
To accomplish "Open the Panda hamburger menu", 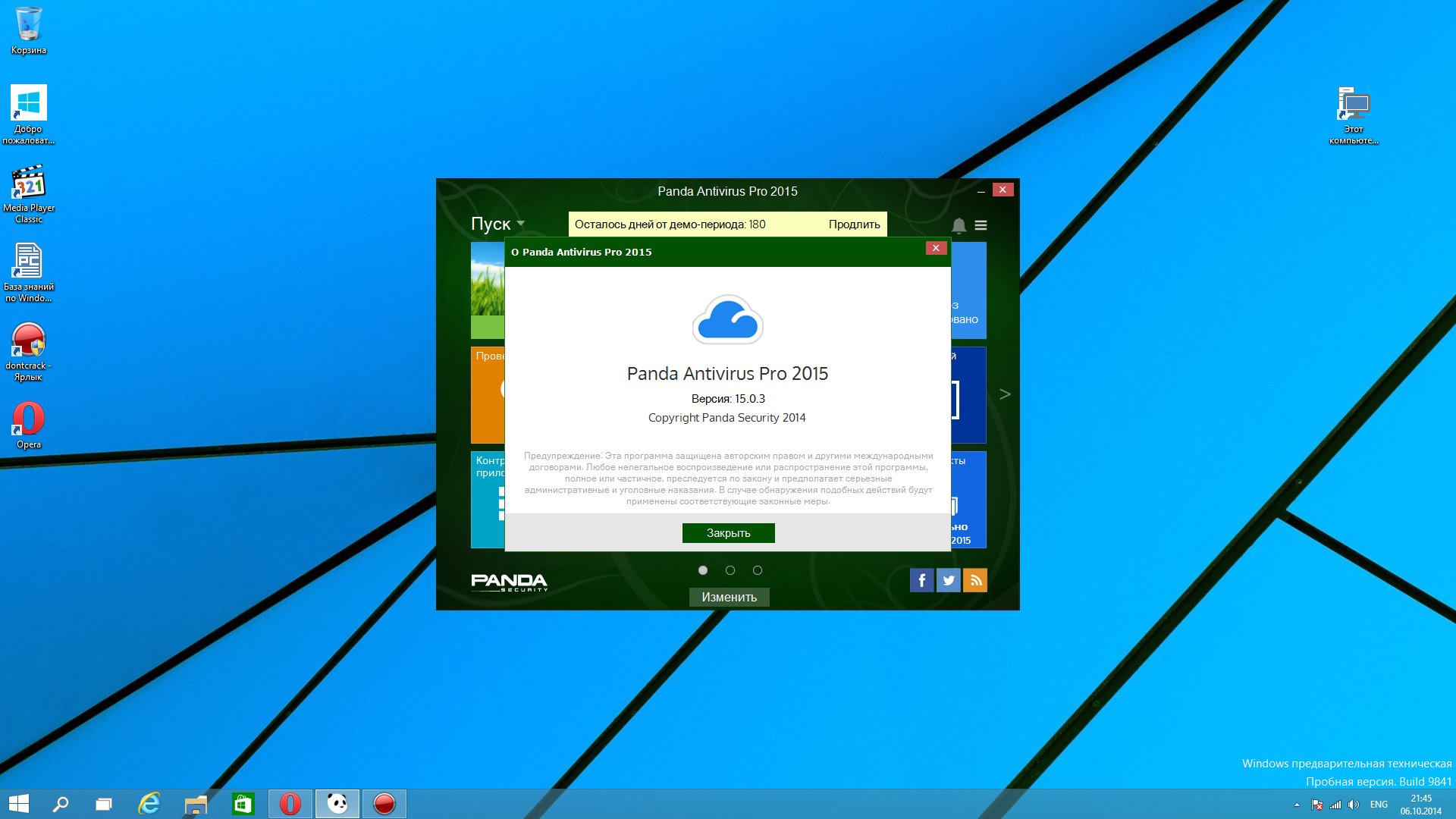I will point(981,225).
